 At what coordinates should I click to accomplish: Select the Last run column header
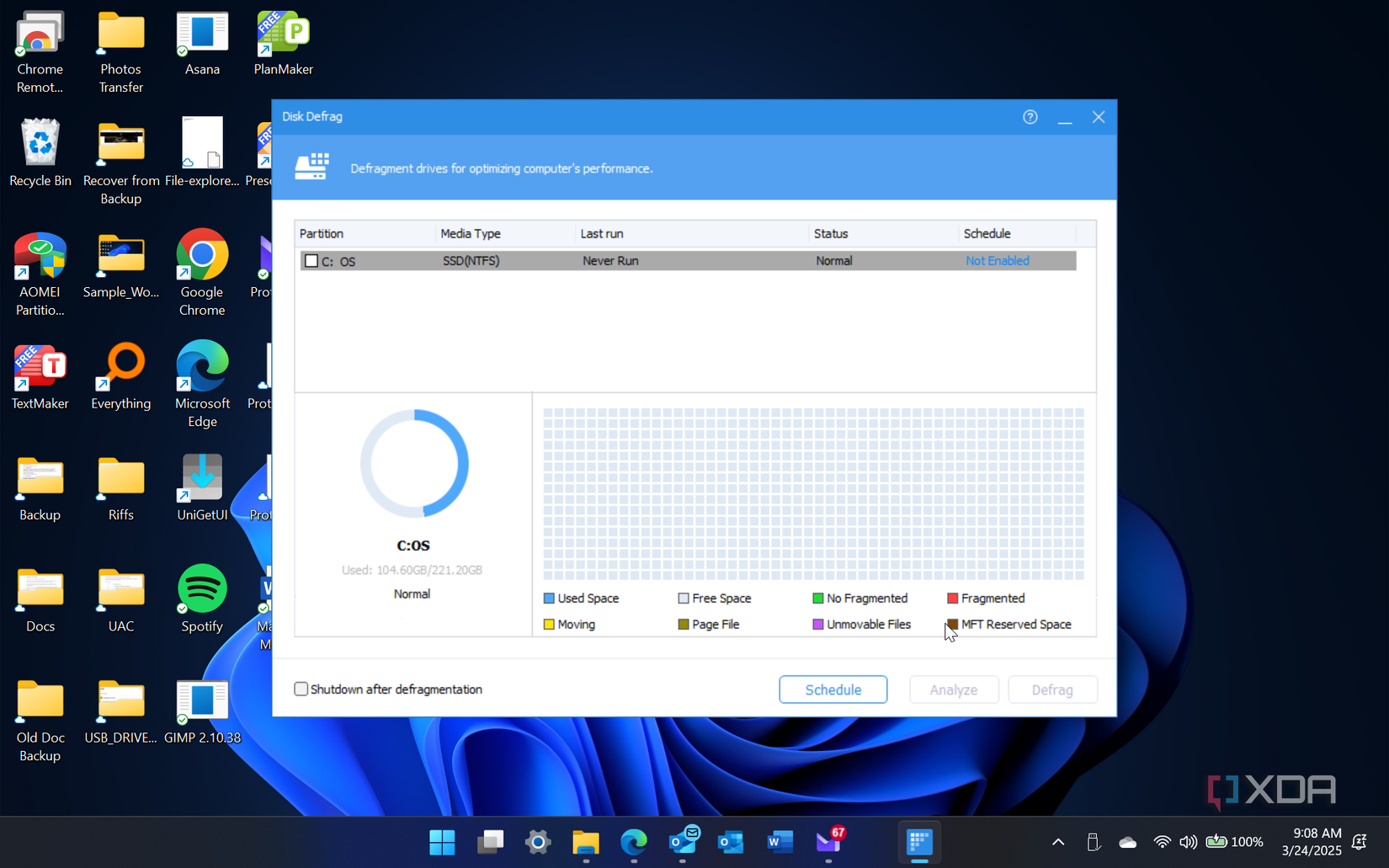coord(692,233)
